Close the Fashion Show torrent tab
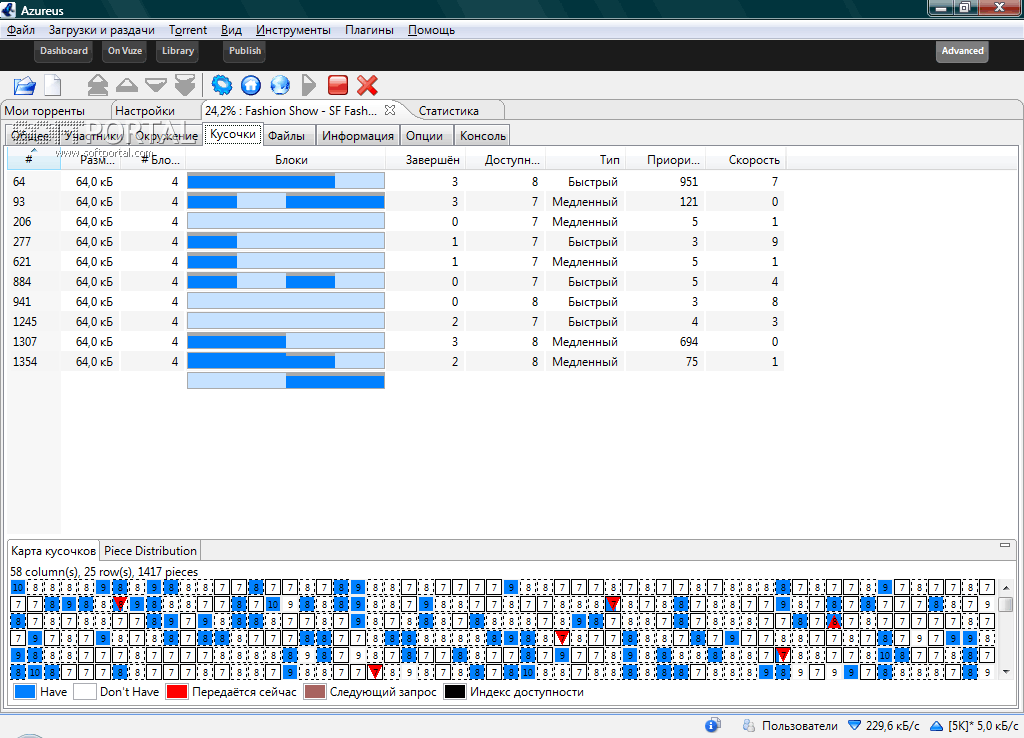 pyautogui.click(x=390, y=110)
